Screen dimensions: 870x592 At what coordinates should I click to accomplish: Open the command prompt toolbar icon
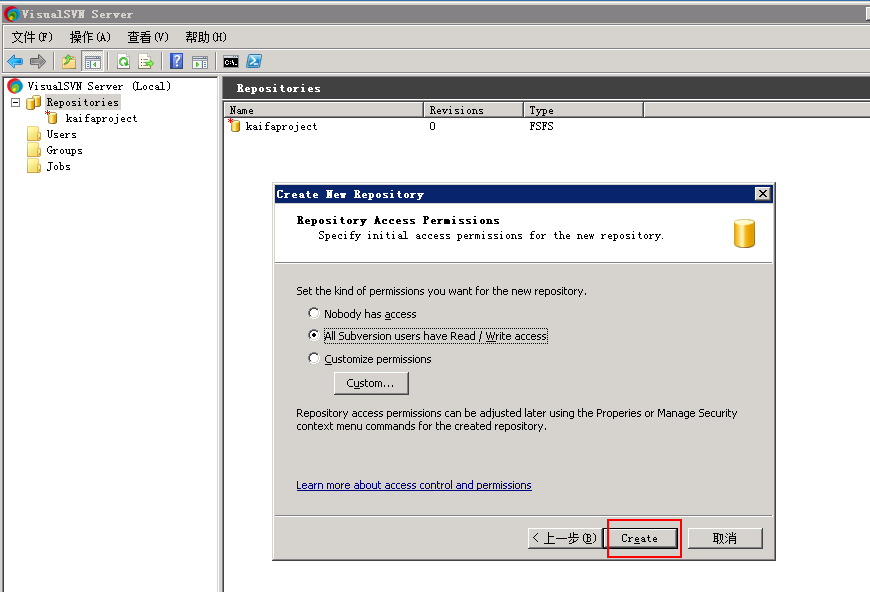(231, 62)
